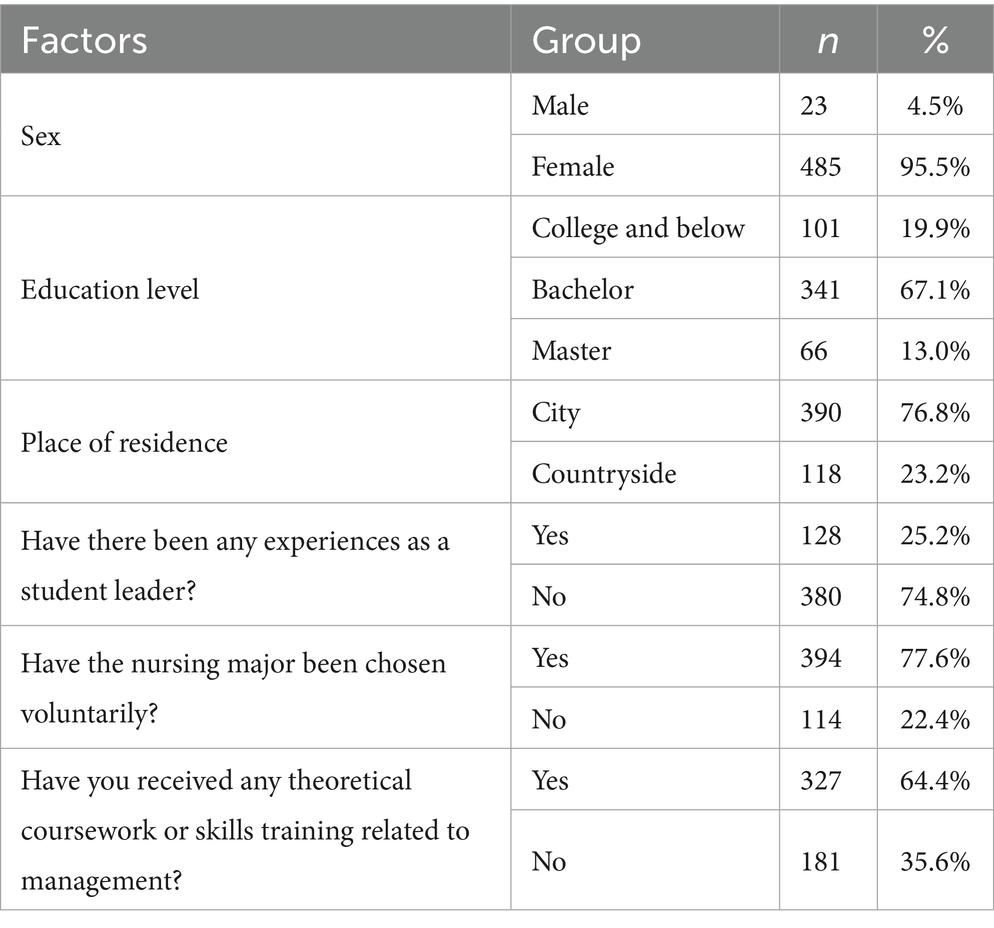Click the Place of residence cell
Screen dimensions: 994x928
124,442
